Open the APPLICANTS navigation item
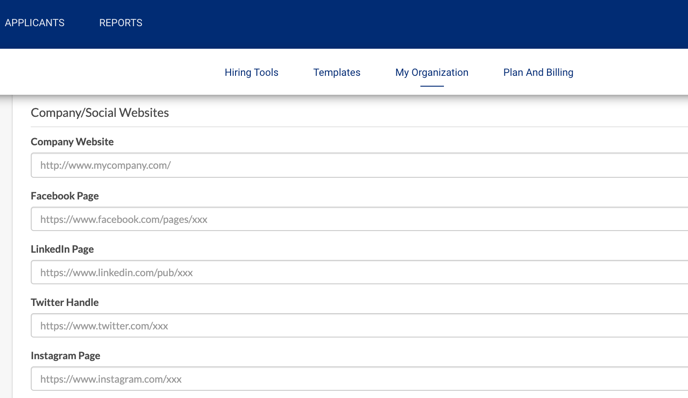The width and height of the screenshot is (688, 398). point(35,23)
